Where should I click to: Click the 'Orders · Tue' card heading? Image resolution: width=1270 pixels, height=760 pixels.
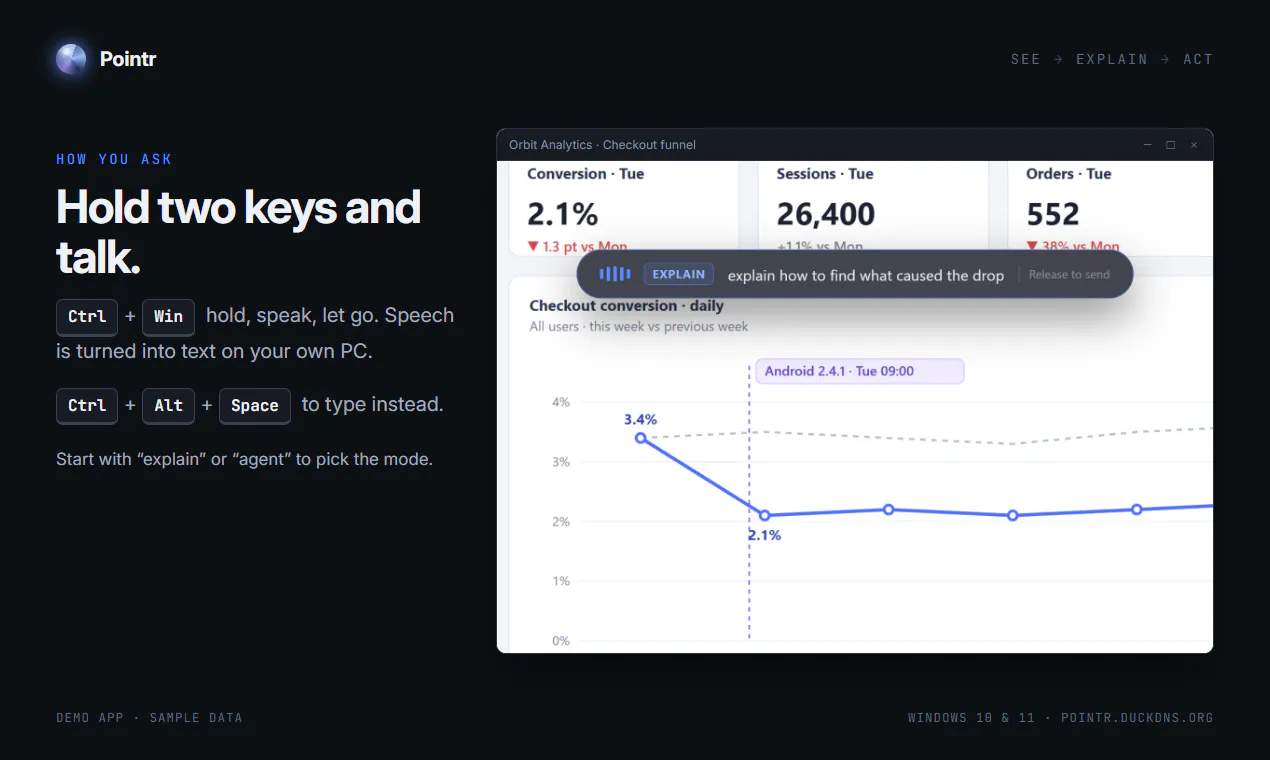click(1069, 174)
